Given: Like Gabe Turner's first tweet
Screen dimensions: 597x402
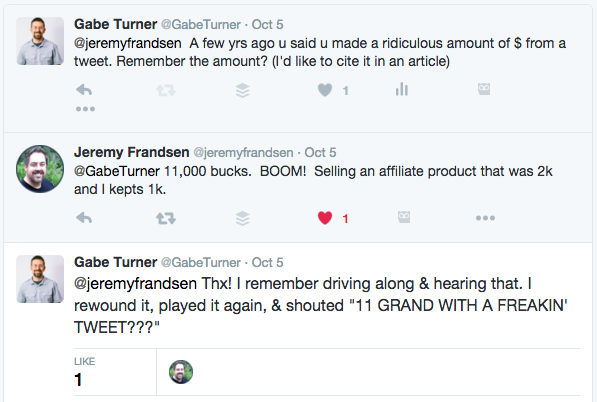Looking at the screenshot, I should 325,90.
